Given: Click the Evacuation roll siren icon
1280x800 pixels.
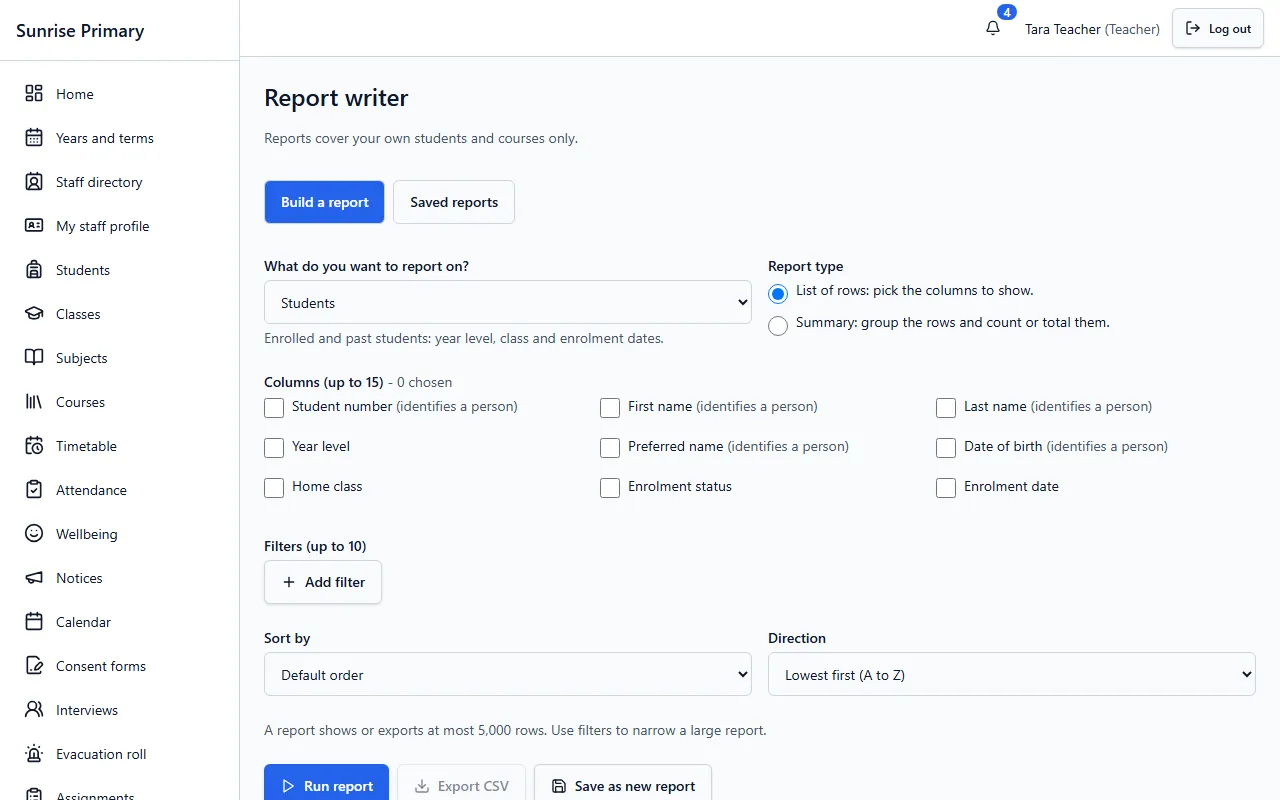Looking at the screenshot, I should [34, 754].
